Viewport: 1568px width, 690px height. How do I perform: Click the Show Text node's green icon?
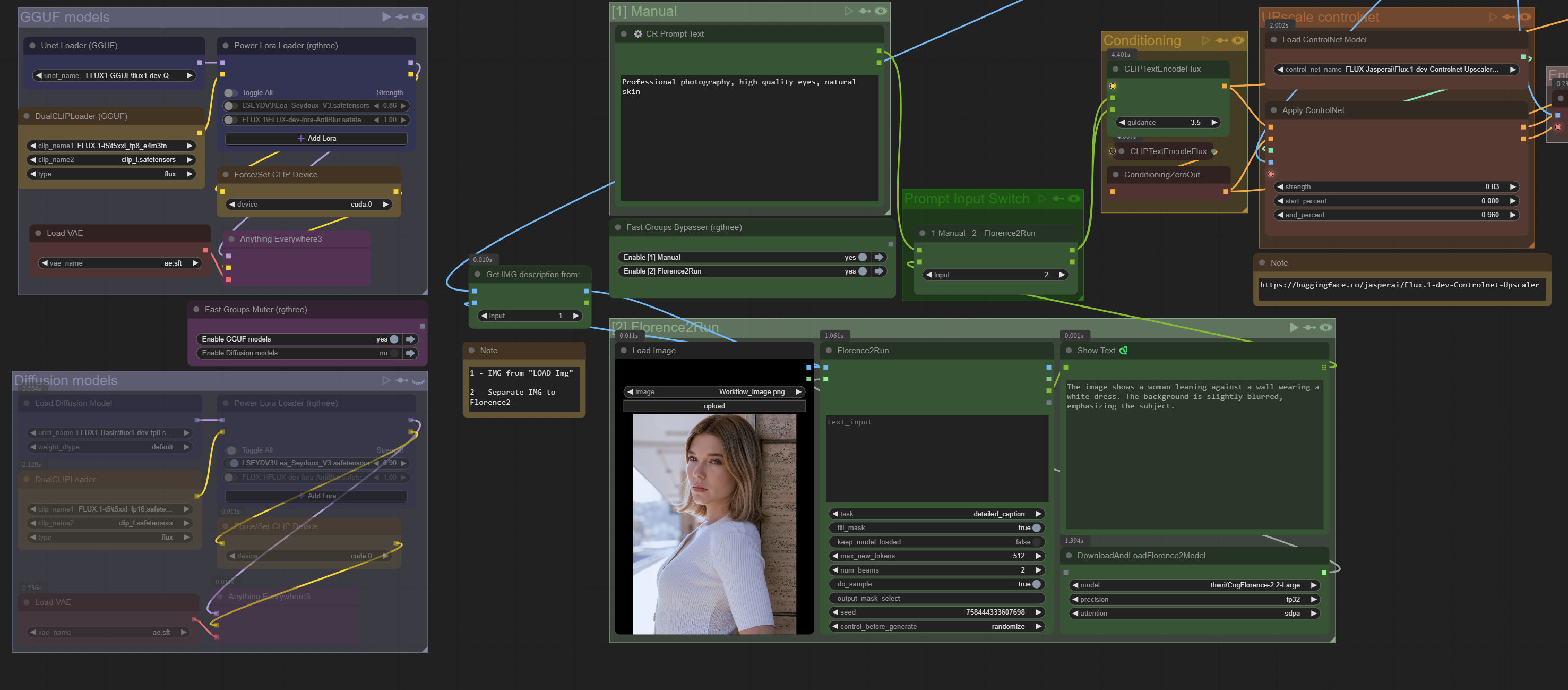1124,350
